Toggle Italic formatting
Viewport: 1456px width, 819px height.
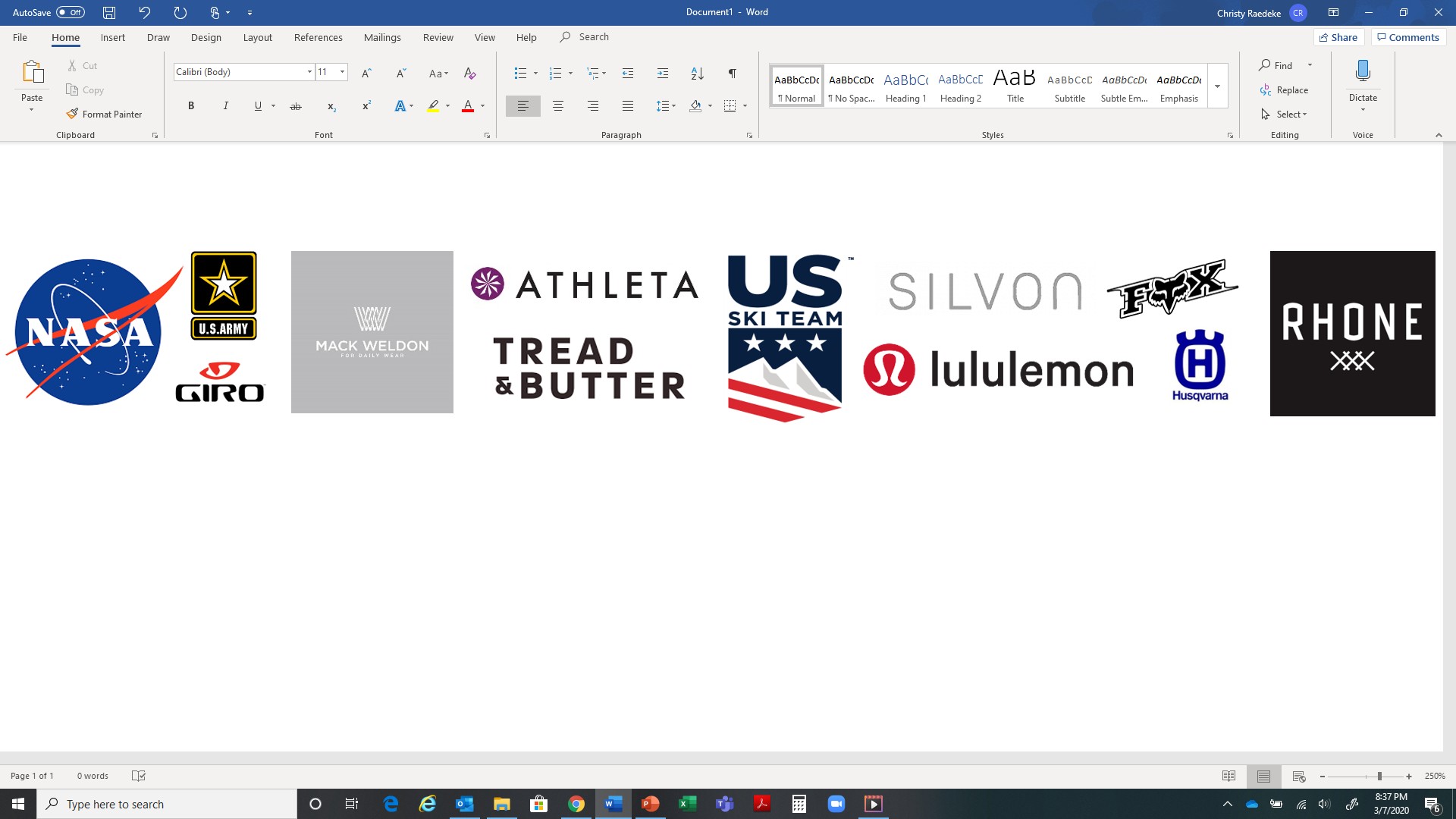[x=225, y=106]
